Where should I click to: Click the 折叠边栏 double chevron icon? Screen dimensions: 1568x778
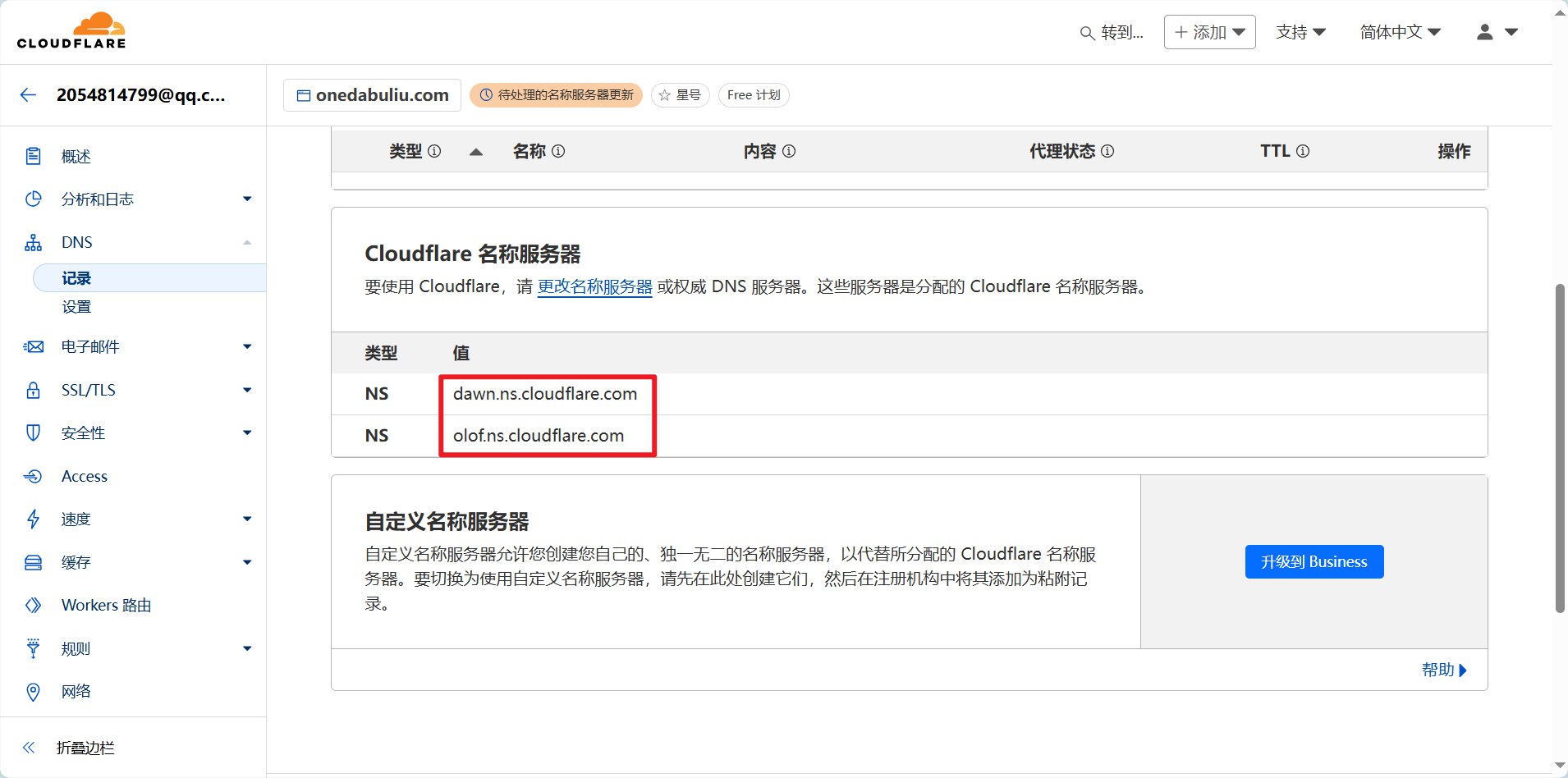(29, 747)
